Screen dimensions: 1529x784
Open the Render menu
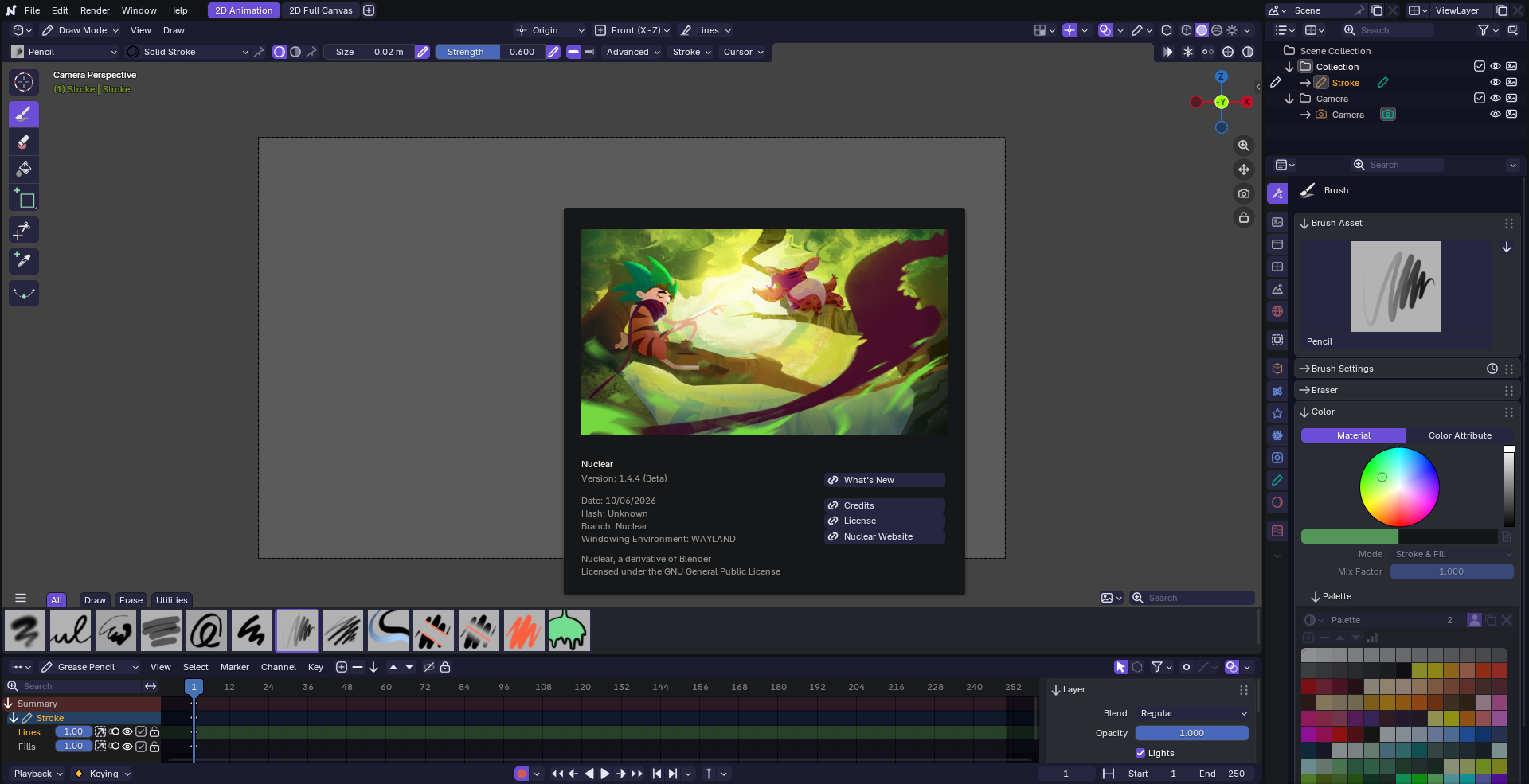95,10
